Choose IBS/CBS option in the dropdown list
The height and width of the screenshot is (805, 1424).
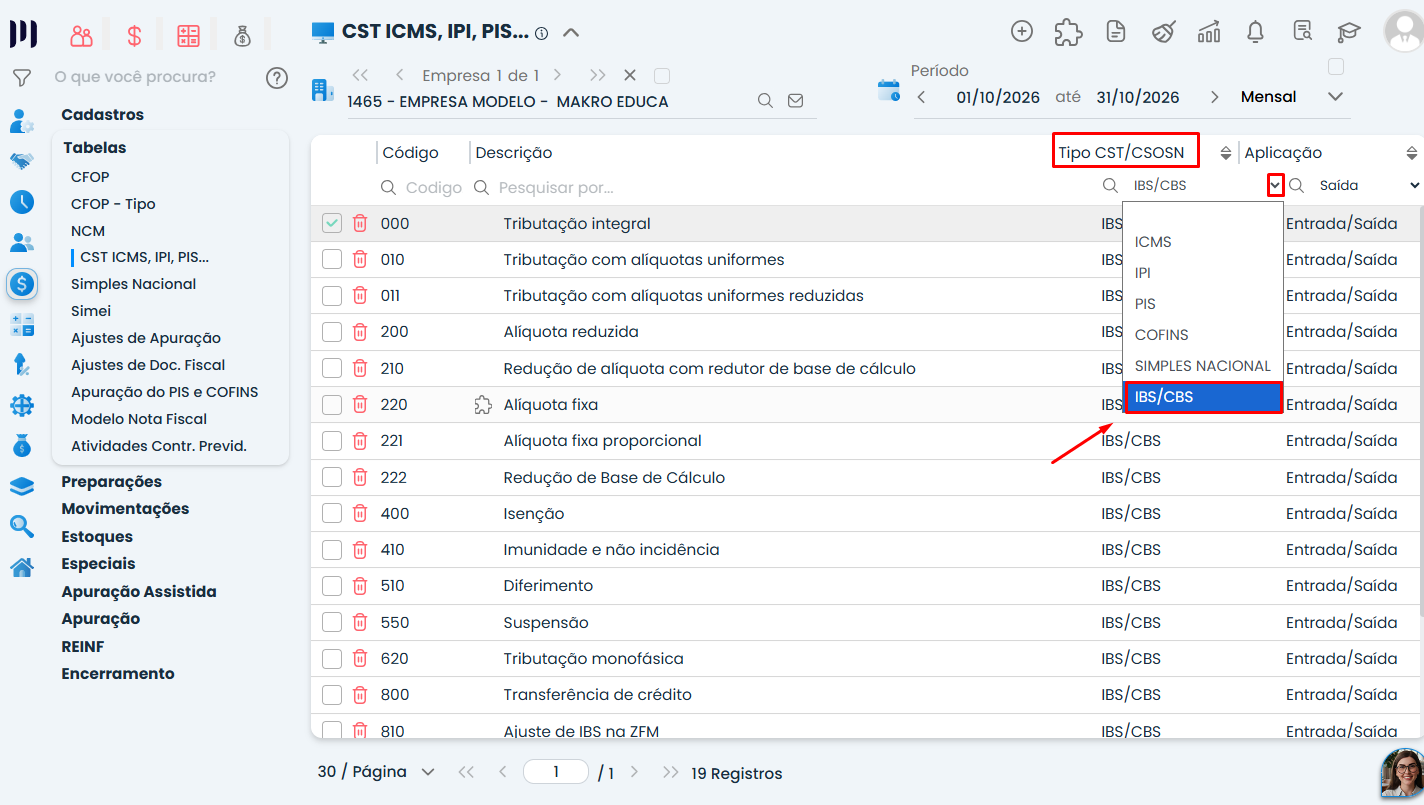pyautogui.click(x=1203, y=397)
